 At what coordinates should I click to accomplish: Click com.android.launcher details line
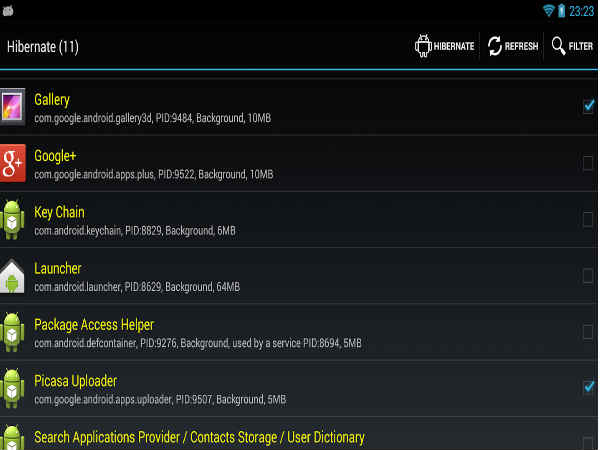[x=137, y=287]
